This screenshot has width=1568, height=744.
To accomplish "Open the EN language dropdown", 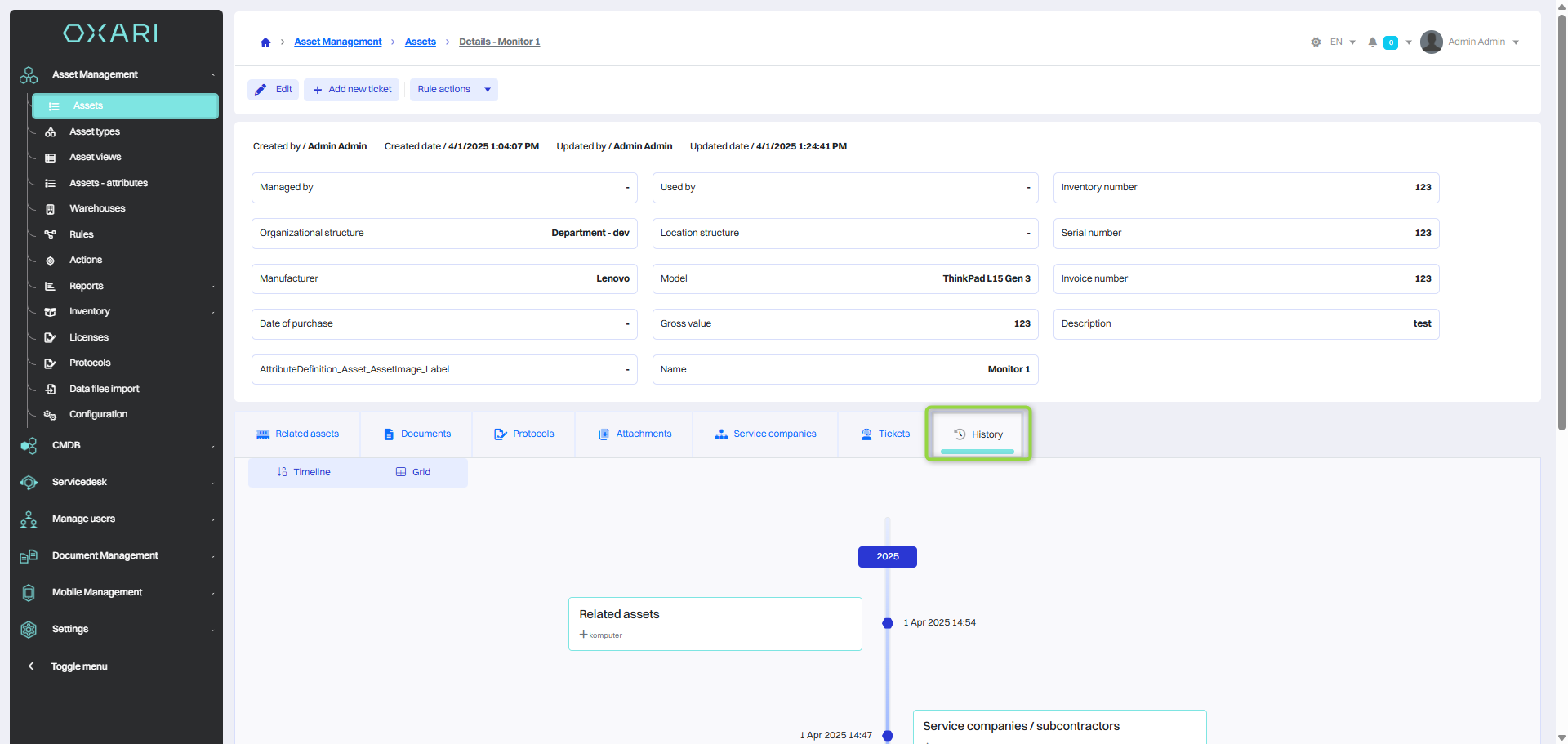I will click(x=1342, y=42).
